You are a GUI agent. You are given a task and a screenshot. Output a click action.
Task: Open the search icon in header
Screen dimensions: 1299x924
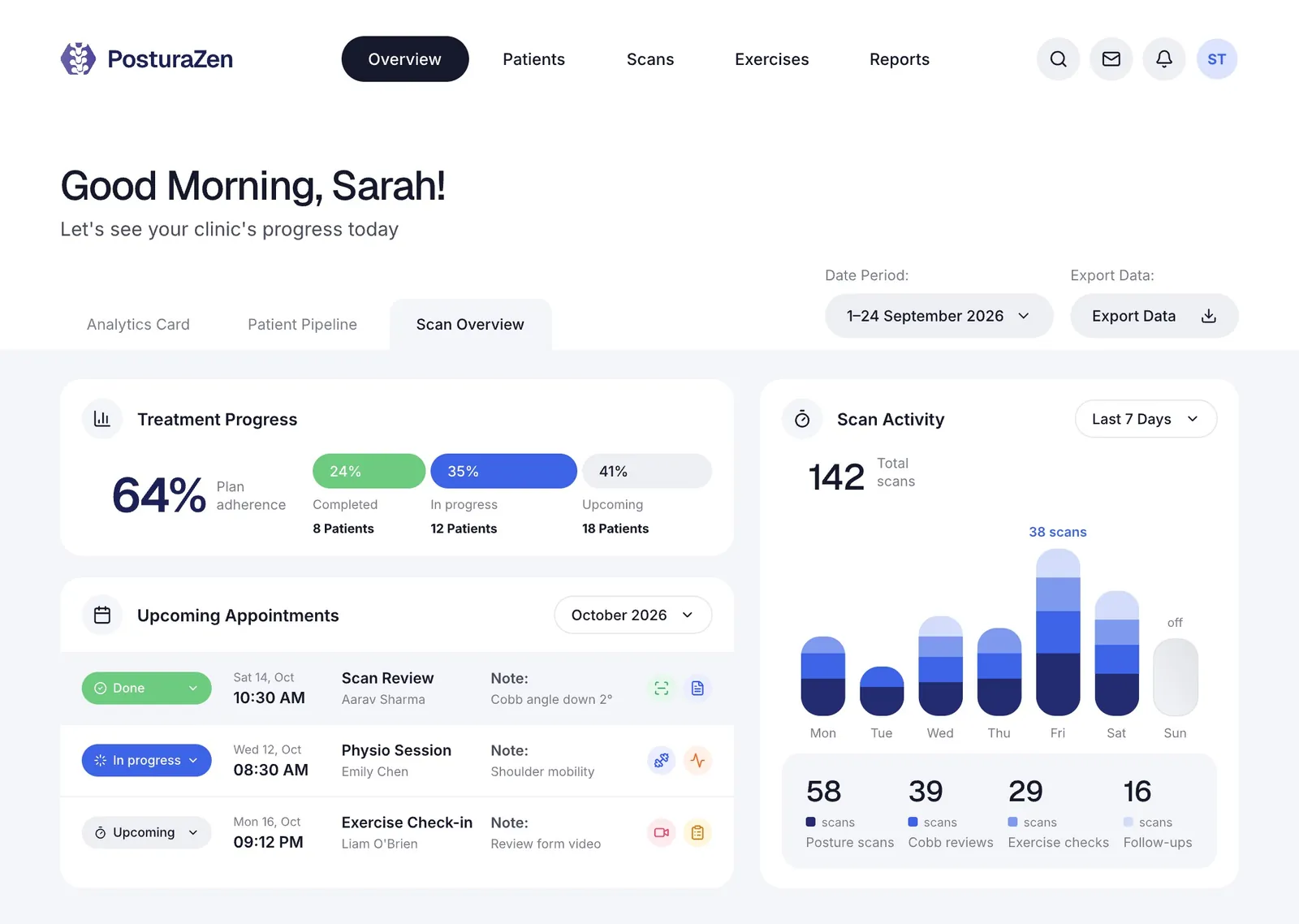(1058, 58)
